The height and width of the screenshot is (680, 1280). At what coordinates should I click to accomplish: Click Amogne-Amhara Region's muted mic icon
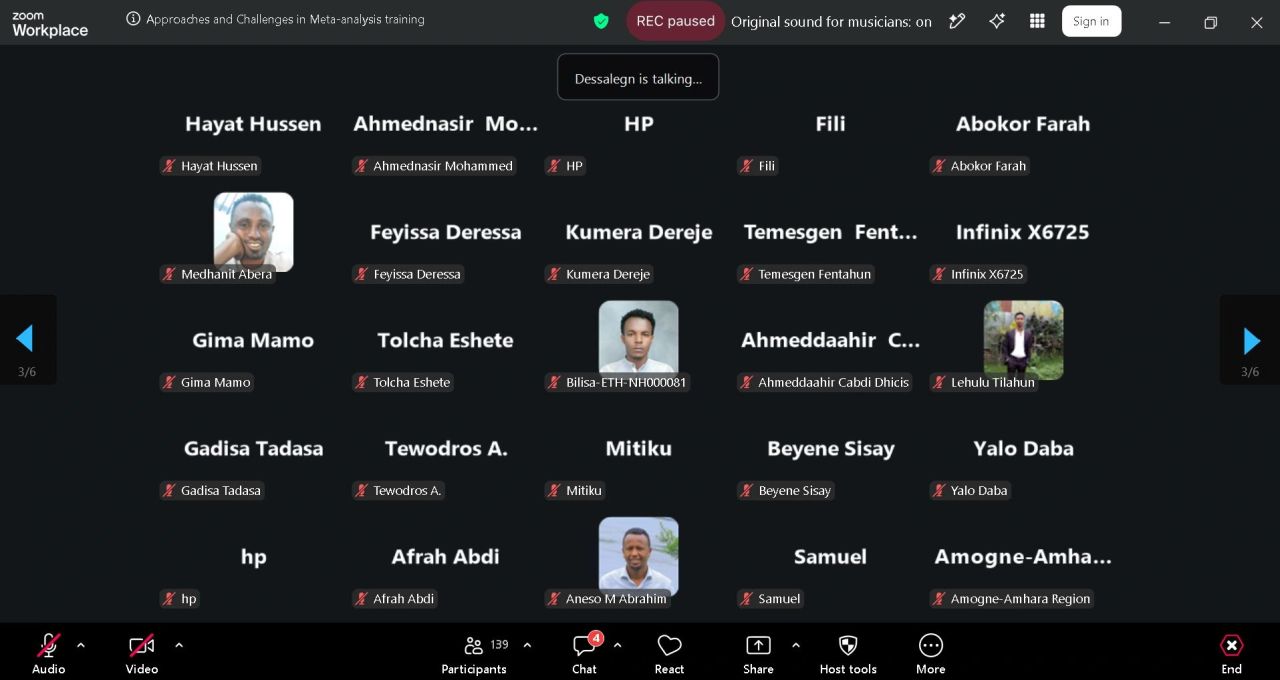tap(939, 598)
